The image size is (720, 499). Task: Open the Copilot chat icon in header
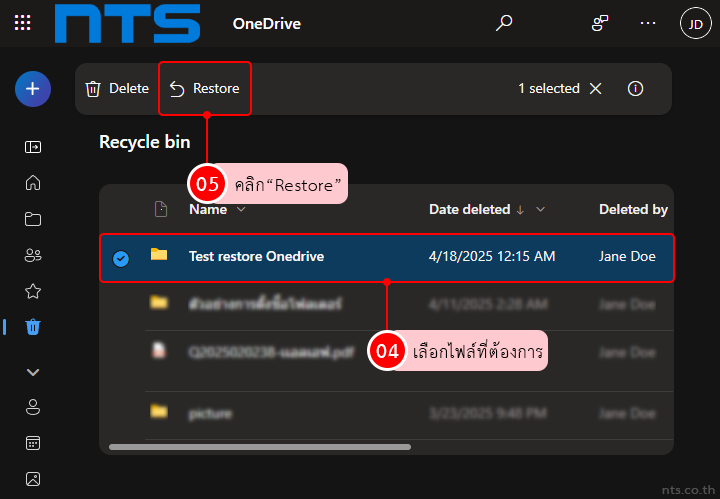(600, 22)
